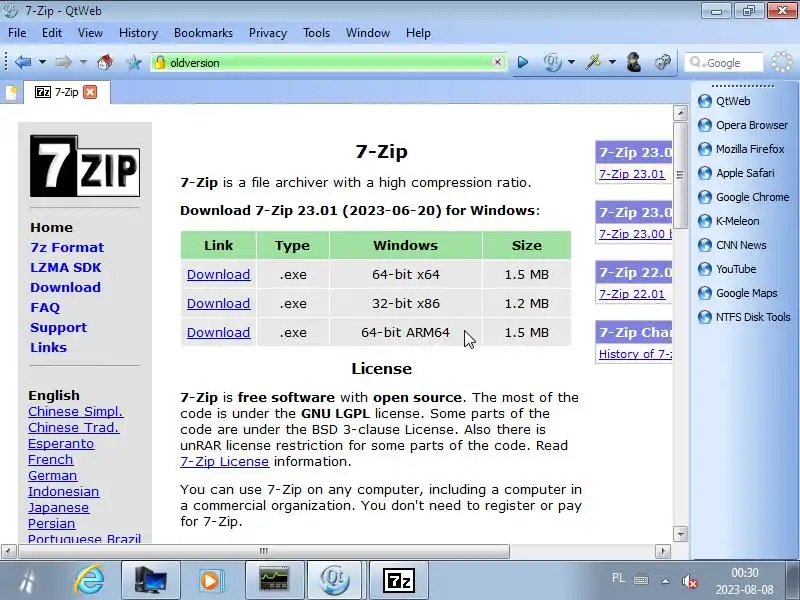
Task: Click the address bar showing oldversion
Action: (x=329, y=62)
